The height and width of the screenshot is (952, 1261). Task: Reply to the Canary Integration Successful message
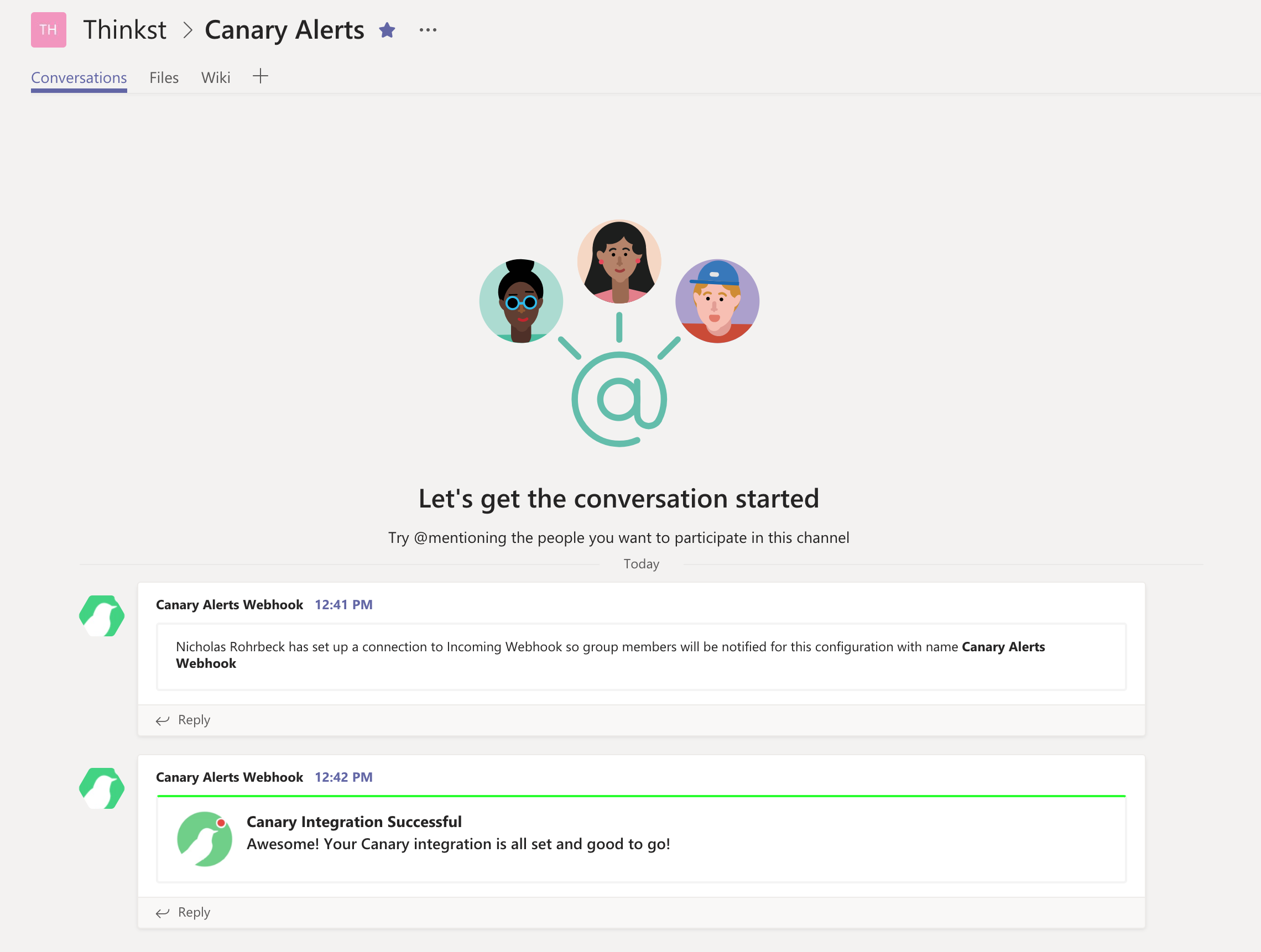point(194,912)
